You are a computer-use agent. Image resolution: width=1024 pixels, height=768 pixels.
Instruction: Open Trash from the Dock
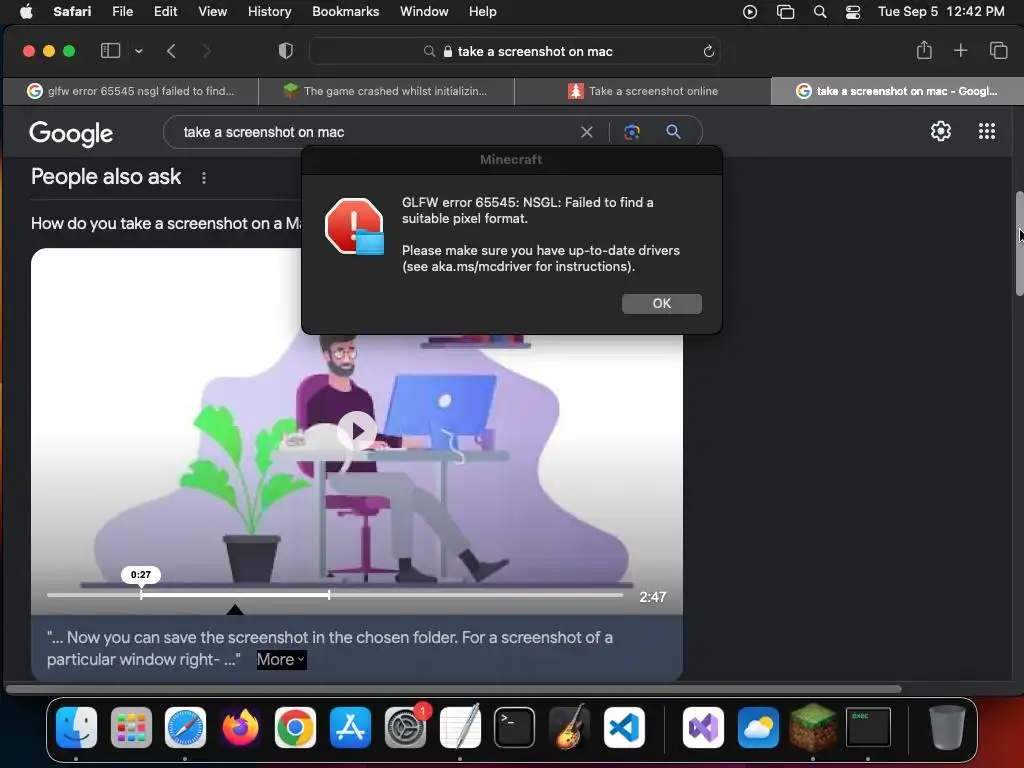(x=947, y=727)
